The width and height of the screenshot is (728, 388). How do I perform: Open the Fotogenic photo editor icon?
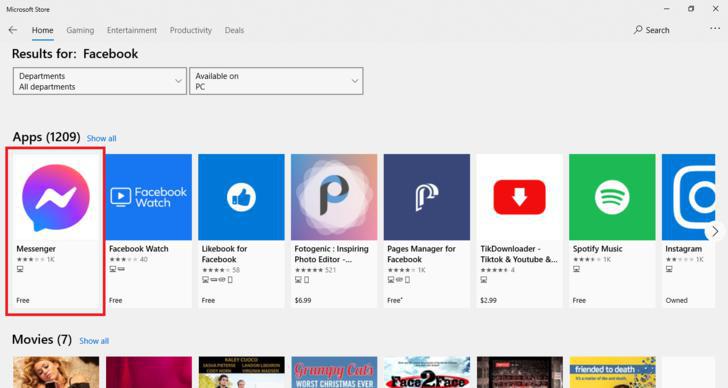(334, 197)
